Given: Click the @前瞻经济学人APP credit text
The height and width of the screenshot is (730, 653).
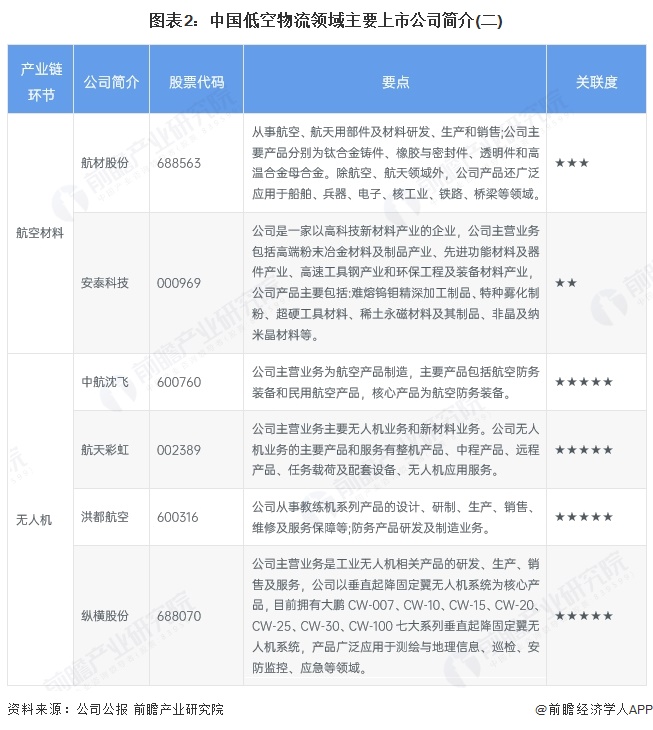Looking at the screenshot, I should coord(594,709).
